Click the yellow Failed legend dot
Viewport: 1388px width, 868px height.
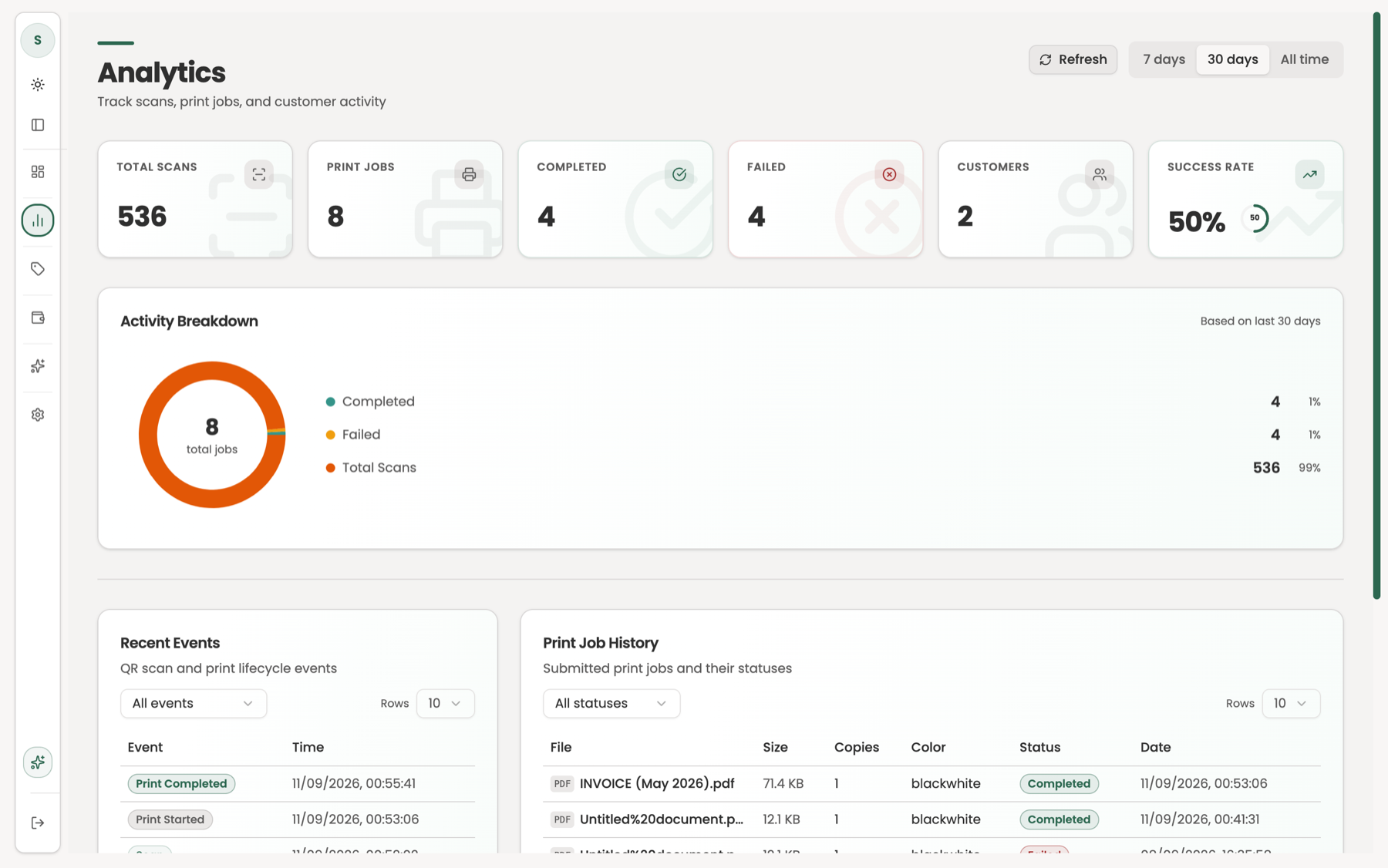330,435
